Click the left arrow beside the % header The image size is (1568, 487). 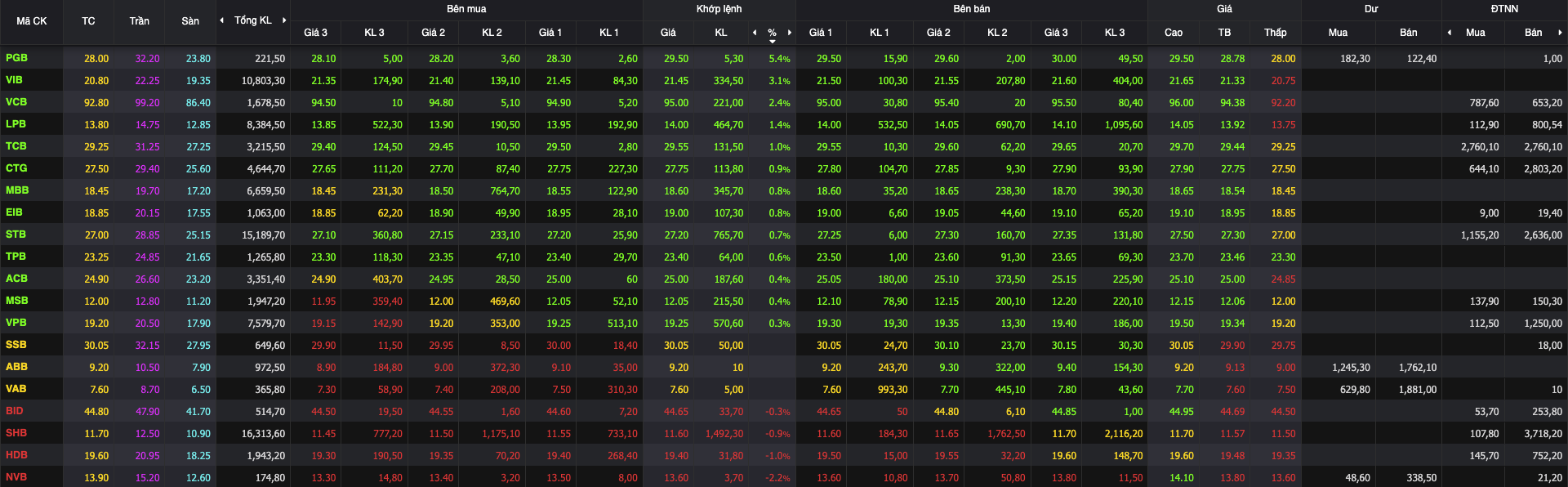pos(755,33)
